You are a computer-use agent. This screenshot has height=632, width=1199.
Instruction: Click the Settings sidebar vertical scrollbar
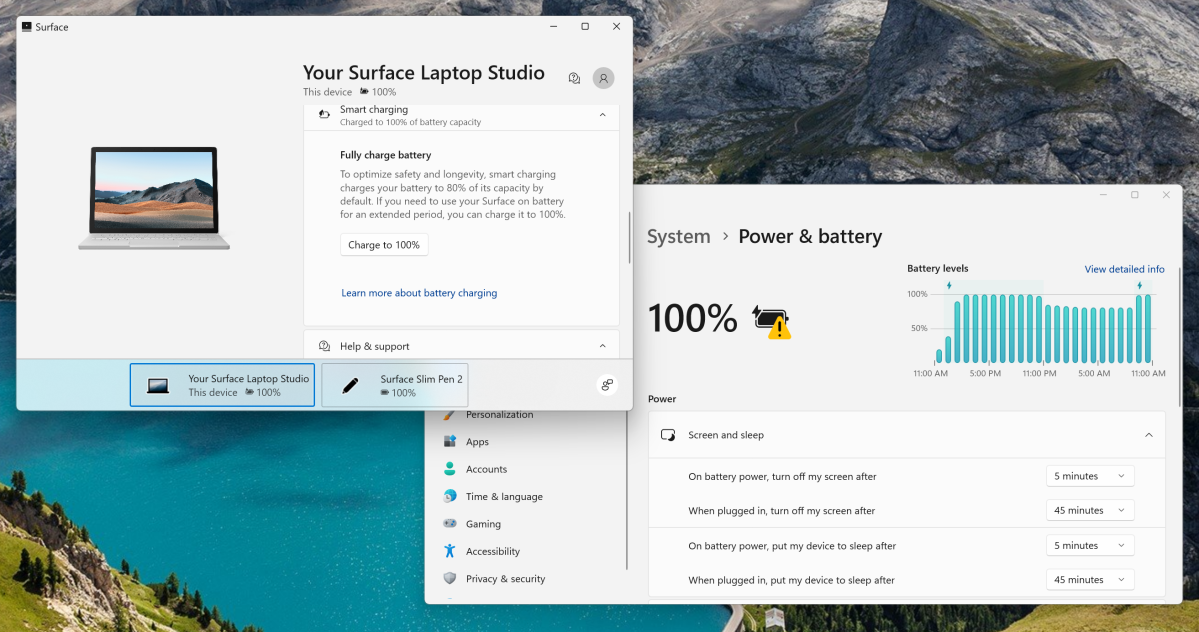[x=627, y=491]
